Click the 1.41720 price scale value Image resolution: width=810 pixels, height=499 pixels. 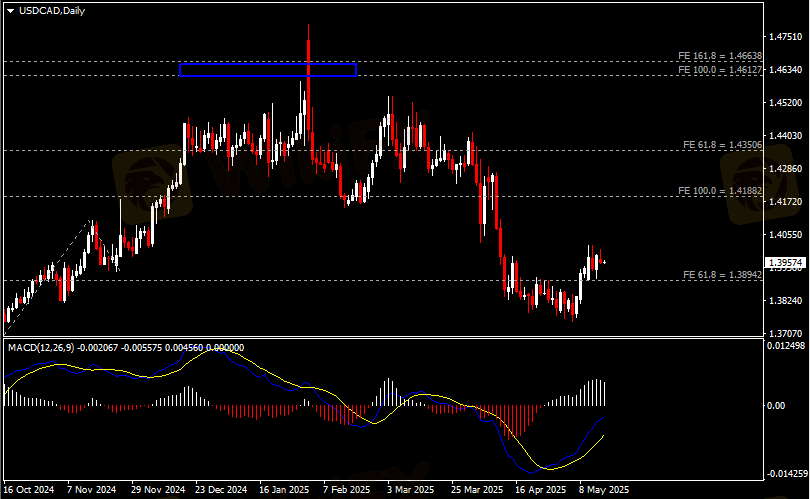tap(785, 202)
